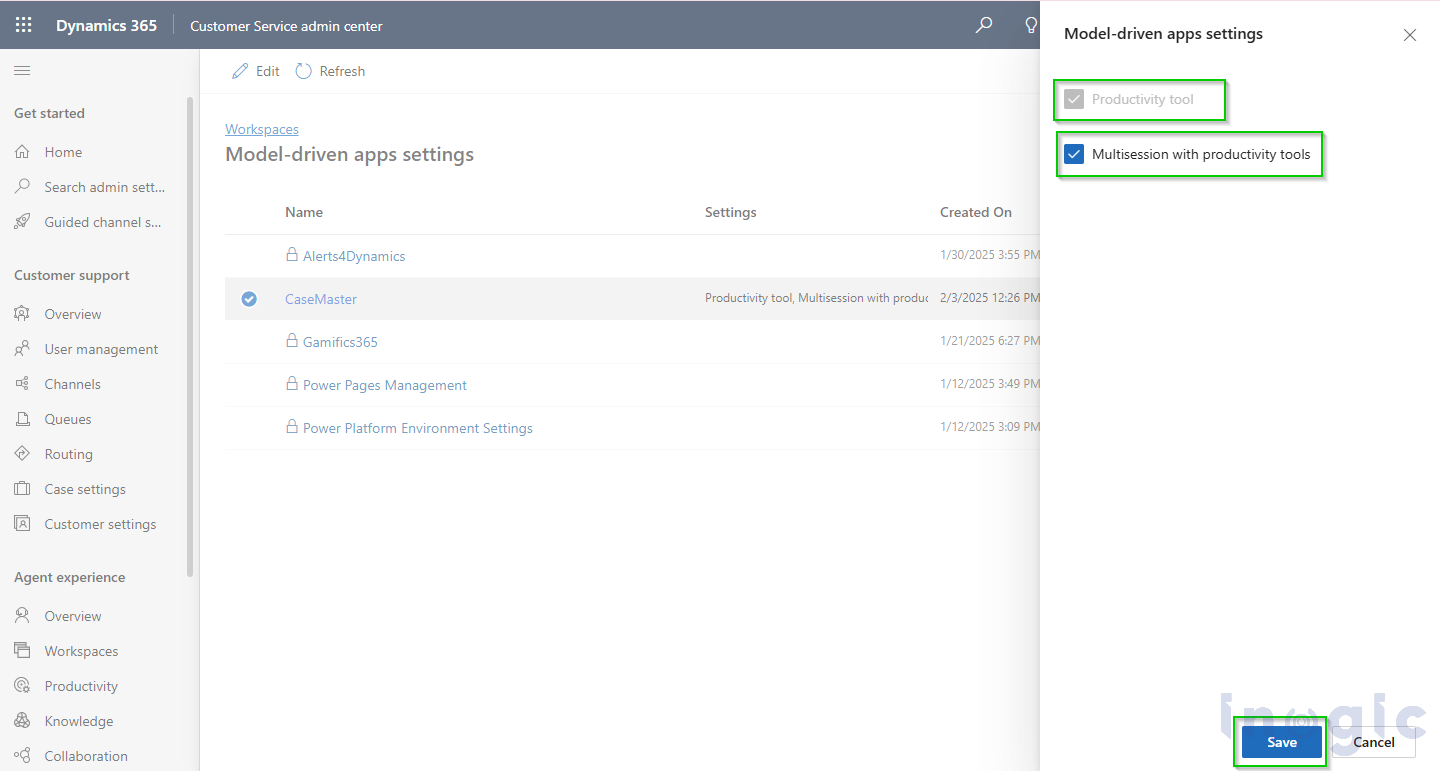Screen dimensions: 1440x771
Task: Click CaseMaster settings cell text
Action: (x=816, y=298)
